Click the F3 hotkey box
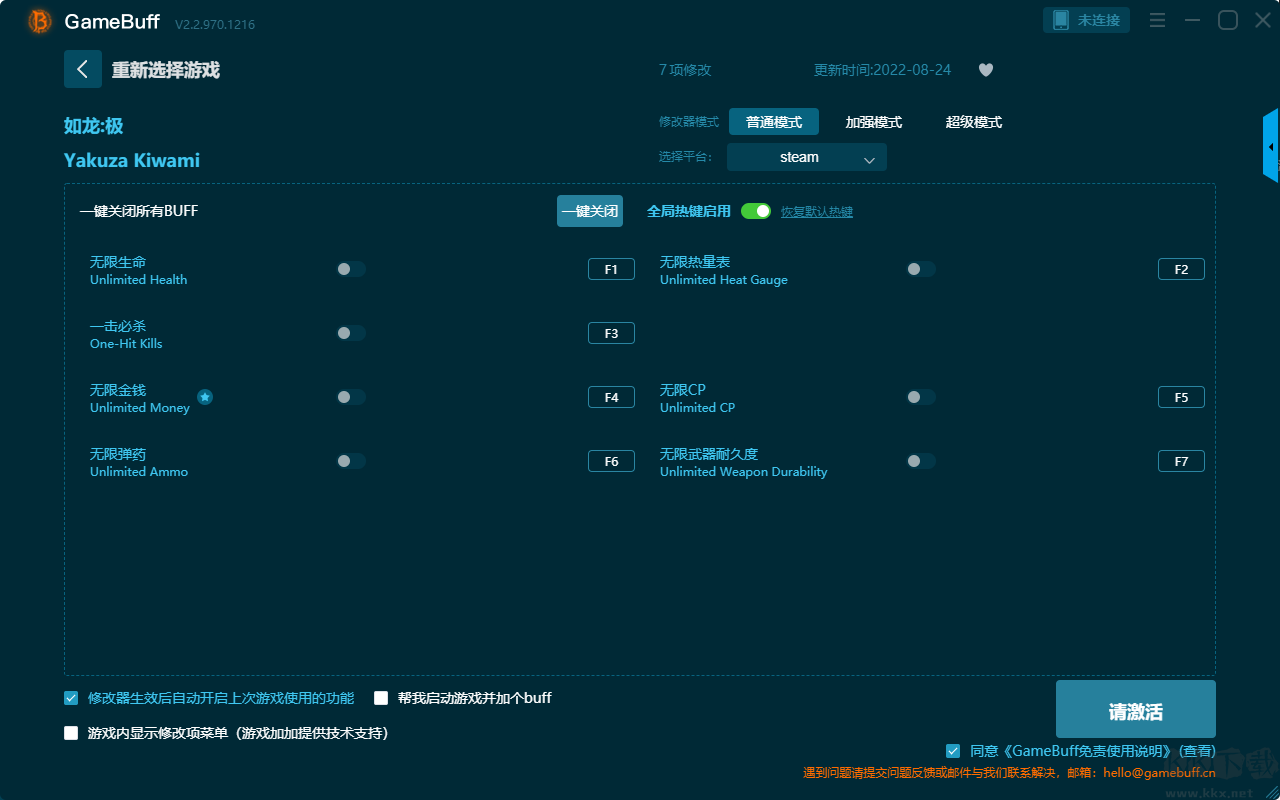The height and width of the screenshot is (800, 1280). [x=611, y=333]
